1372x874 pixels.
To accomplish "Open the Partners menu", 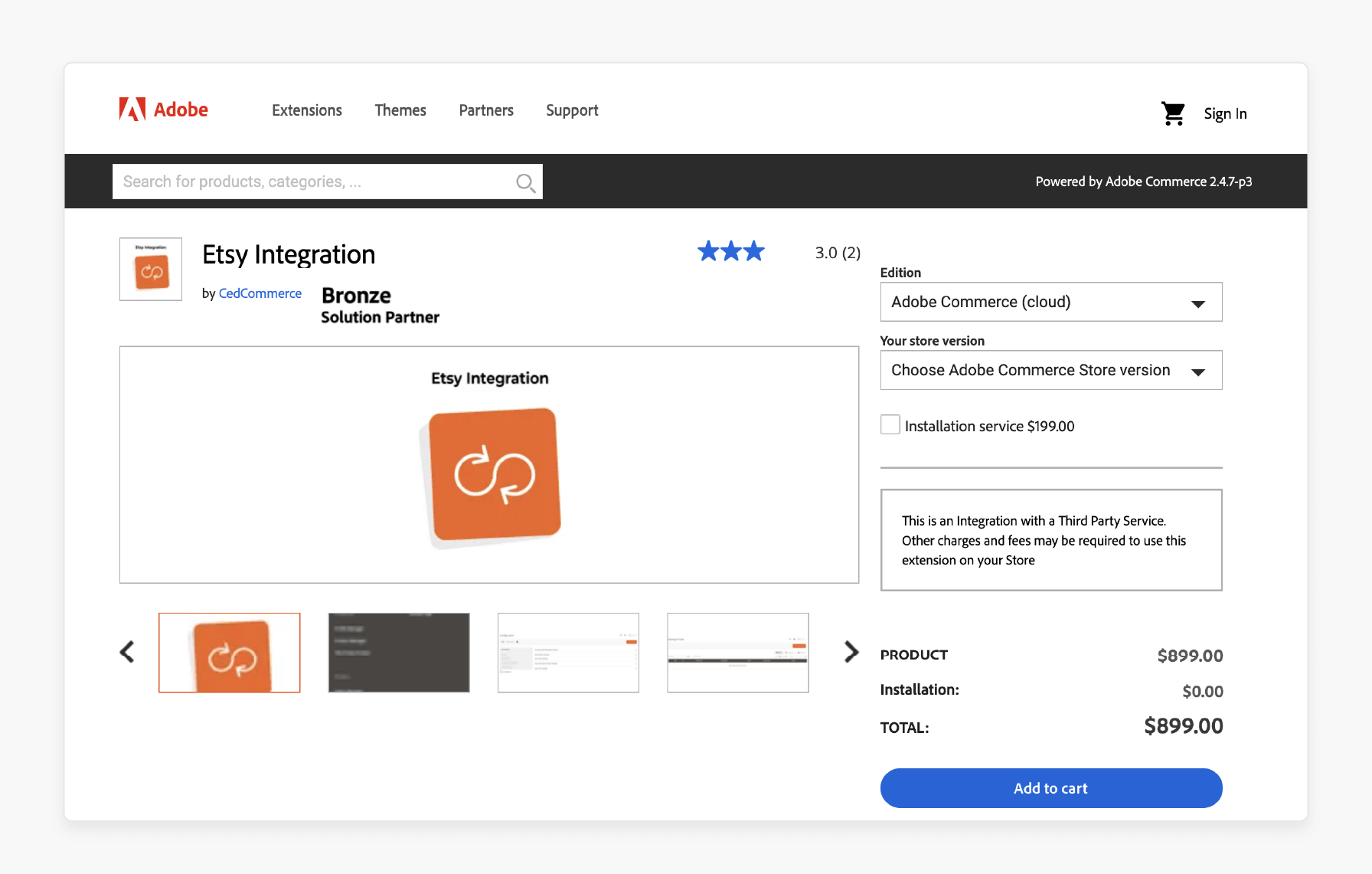I will (x=486, y=110).
